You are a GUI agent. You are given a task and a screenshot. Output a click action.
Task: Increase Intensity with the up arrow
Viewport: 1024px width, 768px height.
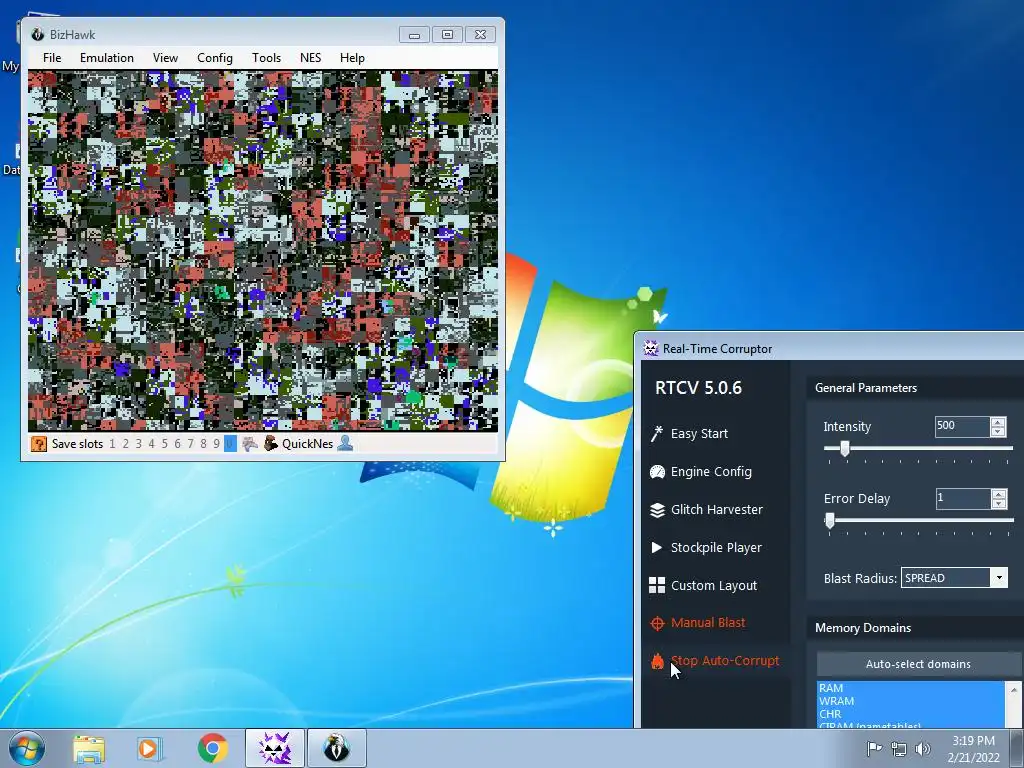coord(998,421)
